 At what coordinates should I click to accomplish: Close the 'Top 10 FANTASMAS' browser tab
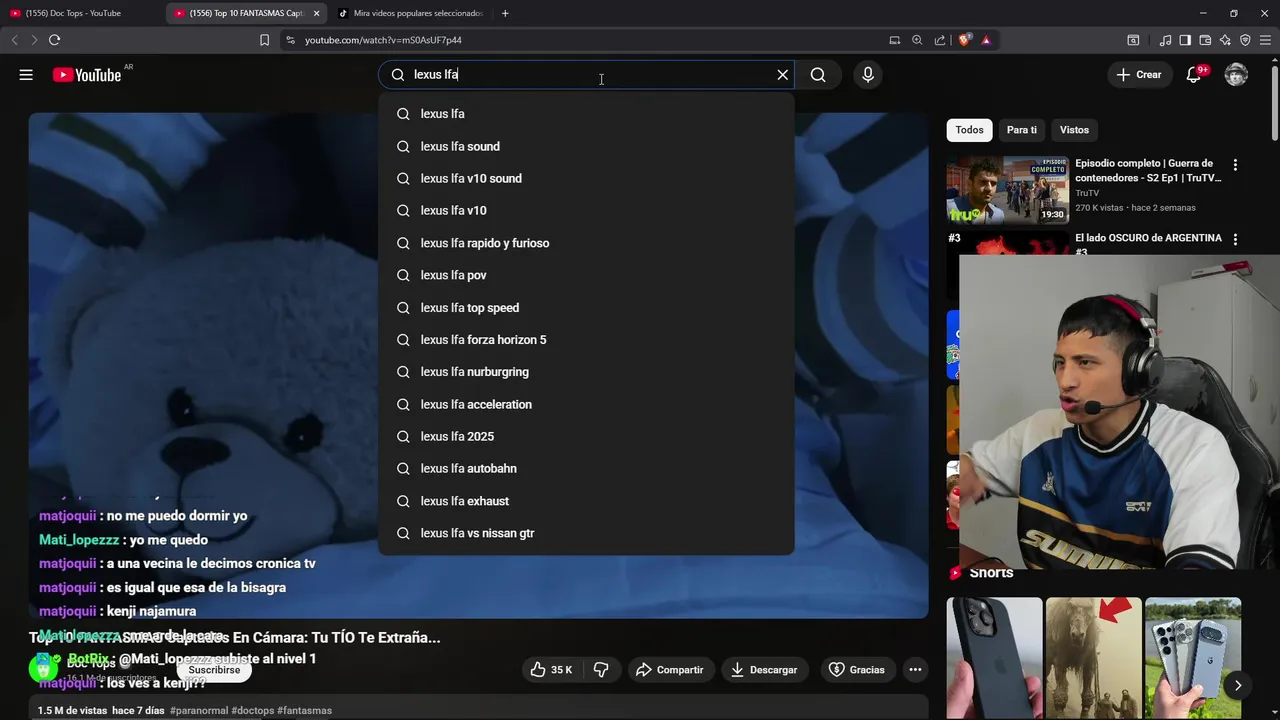316,13
